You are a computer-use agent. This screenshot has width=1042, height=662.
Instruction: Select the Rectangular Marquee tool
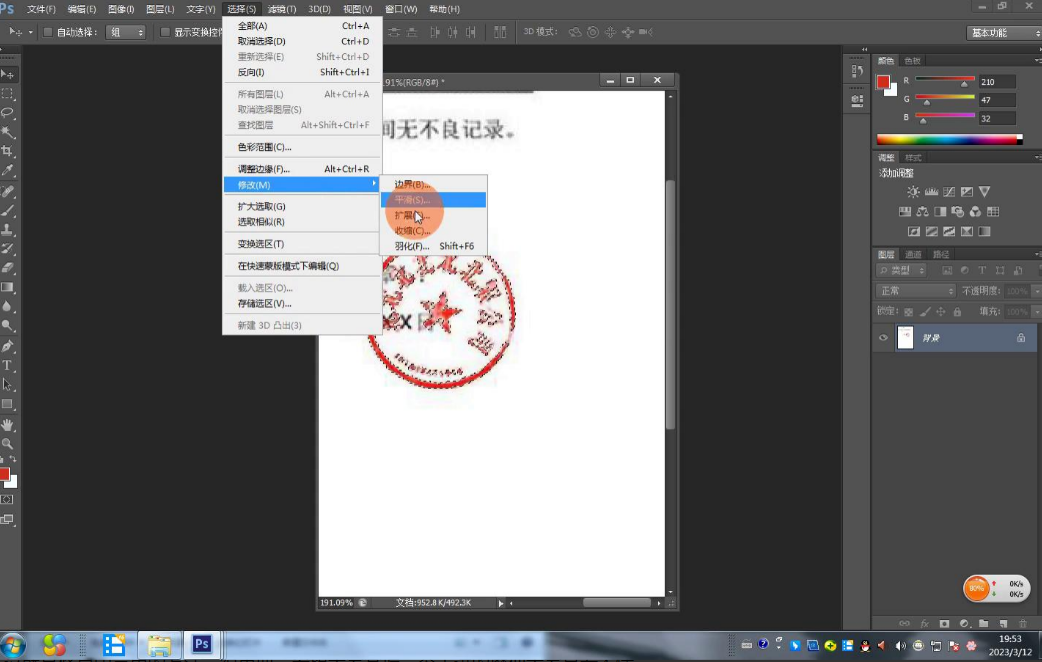(x=8, y=94)
